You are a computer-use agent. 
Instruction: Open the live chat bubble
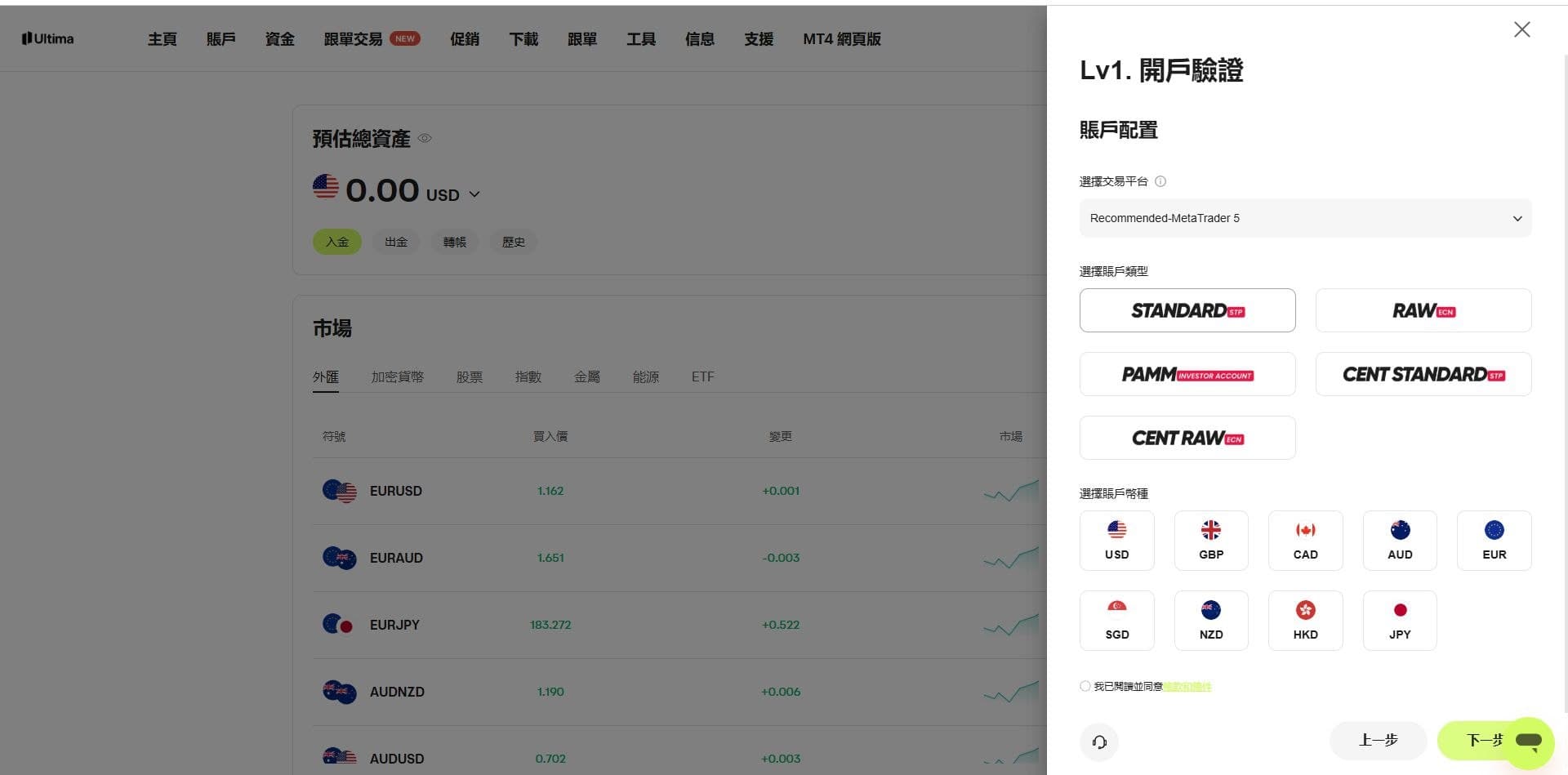1528,742
